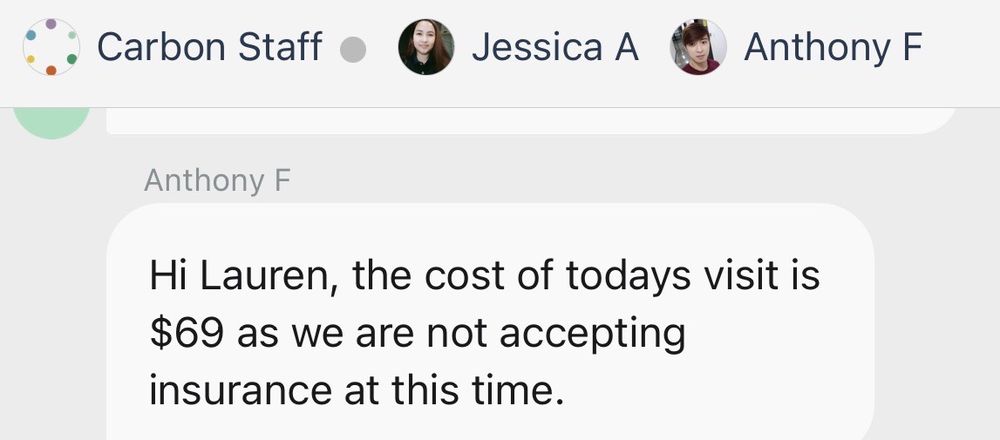Viewport: 1000px width, 440px height.
Task: Open Jessica A's profile photo
Action: point(426,47)
